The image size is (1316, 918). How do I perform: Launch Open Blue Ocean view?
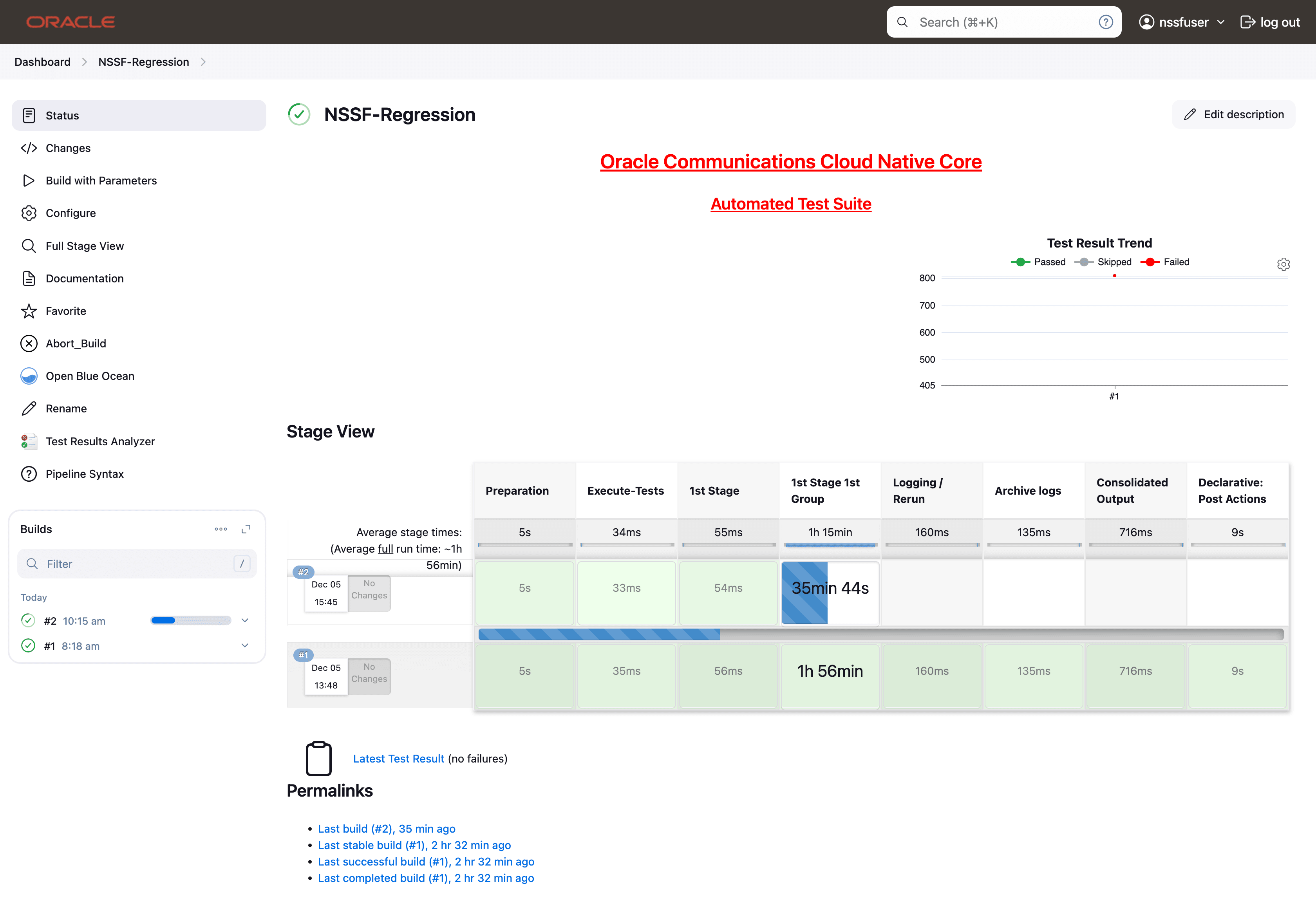click(89, 375)
